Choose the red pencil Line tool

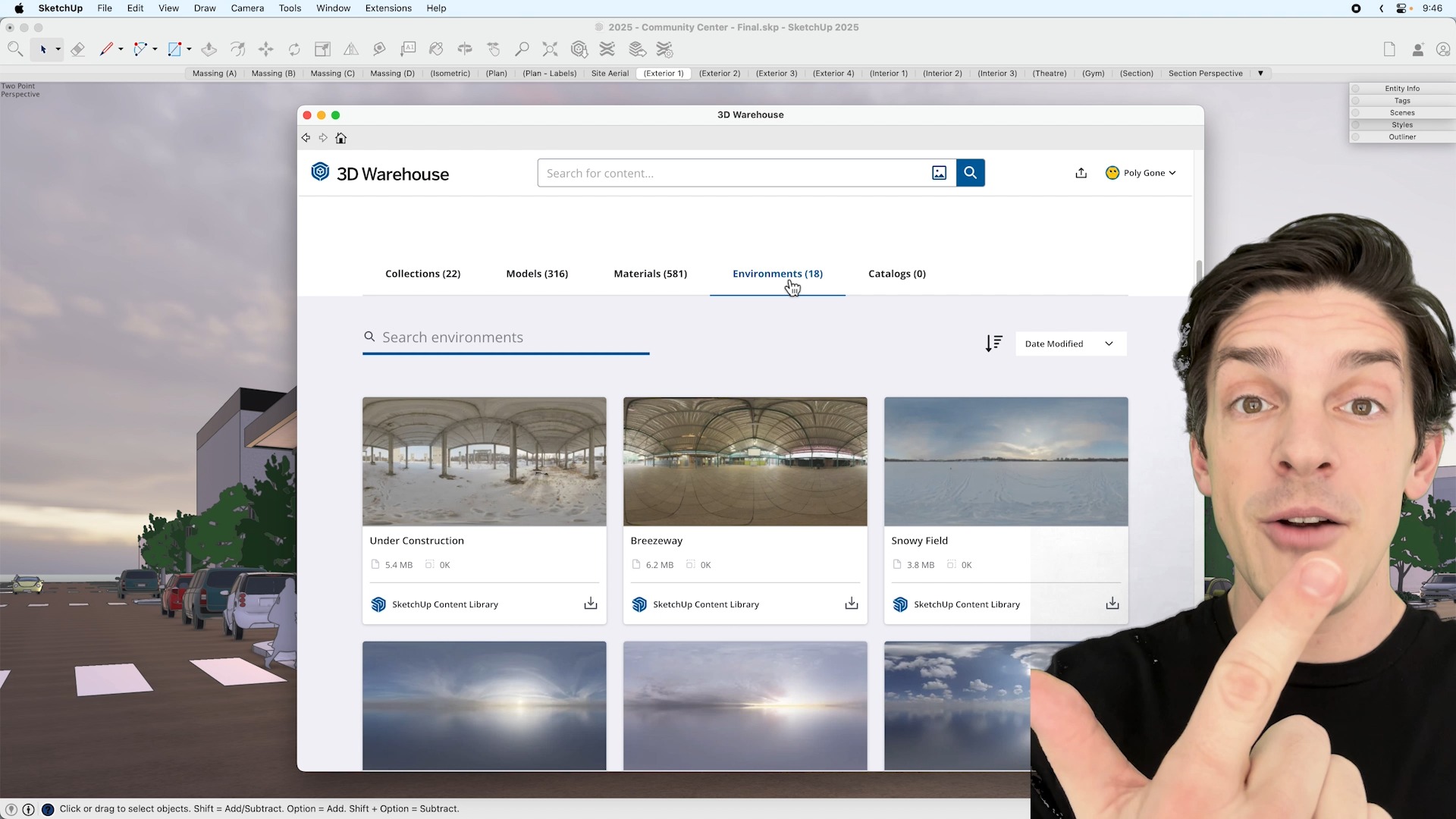tap(106, 49)
